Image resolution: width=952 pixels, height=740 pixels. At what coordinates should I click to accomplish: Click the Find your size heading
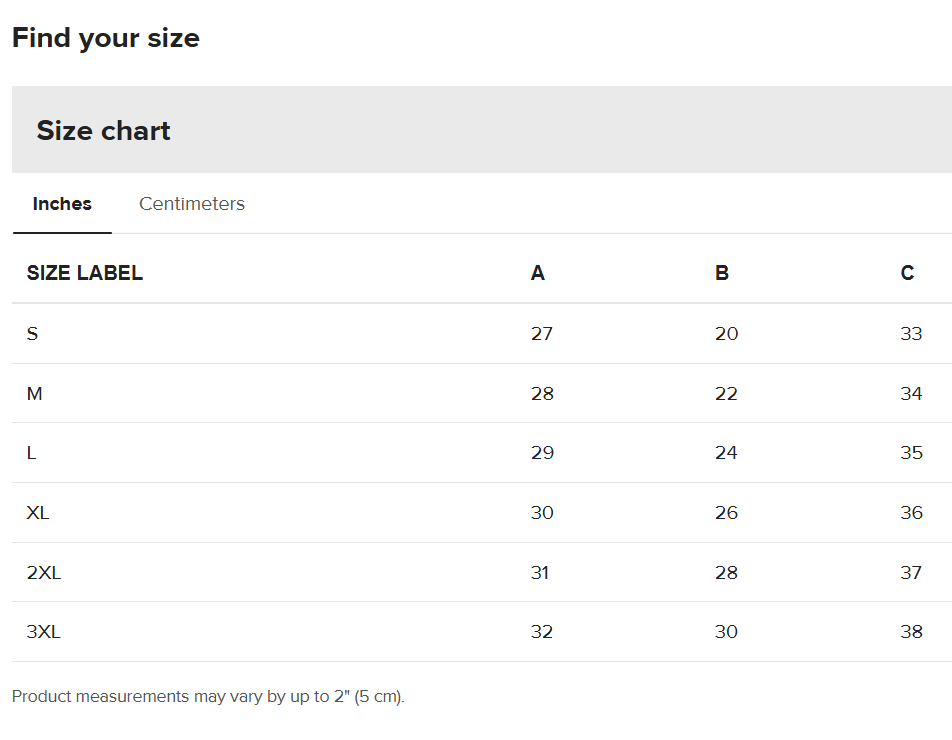(105, 38)
